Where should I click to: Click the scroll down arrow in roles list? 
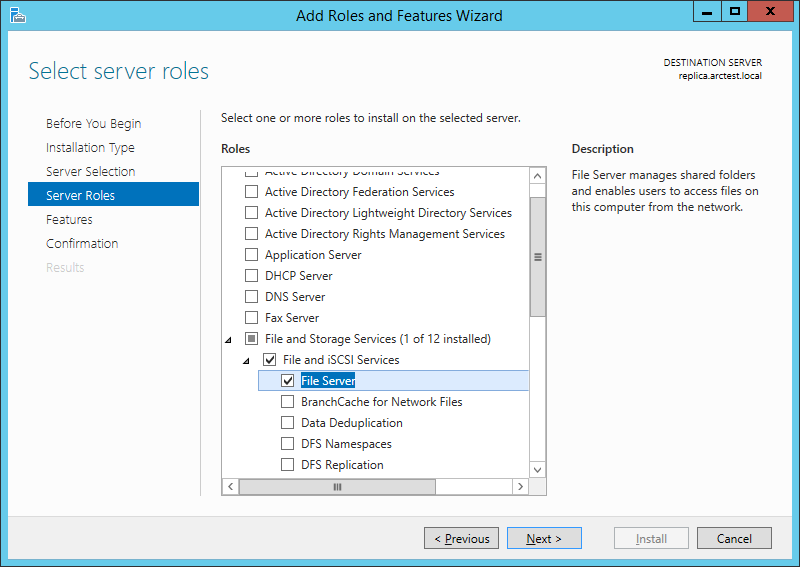click(x=538, y=469)
